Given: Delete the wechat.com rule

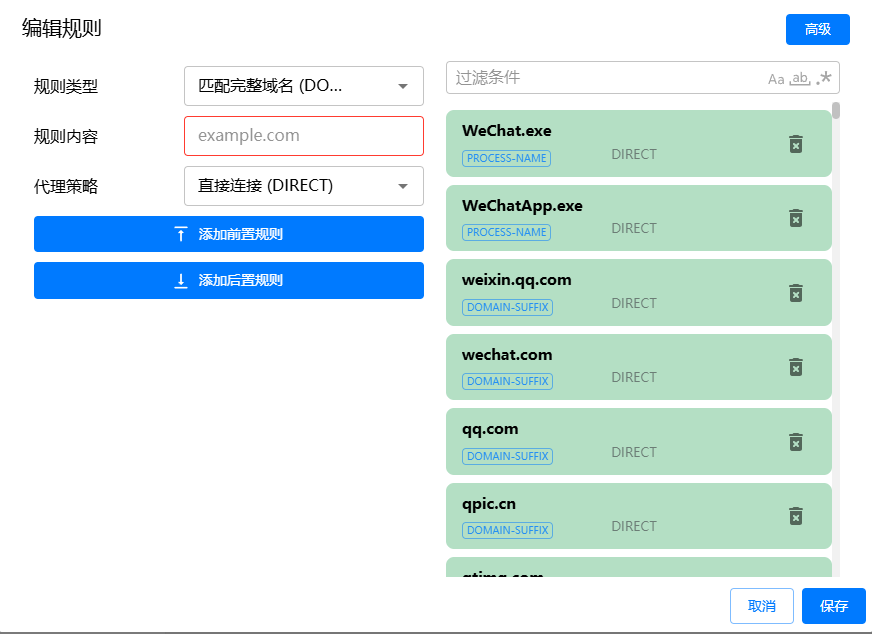Looking at the screenshot, I should [x=796, y=367].
